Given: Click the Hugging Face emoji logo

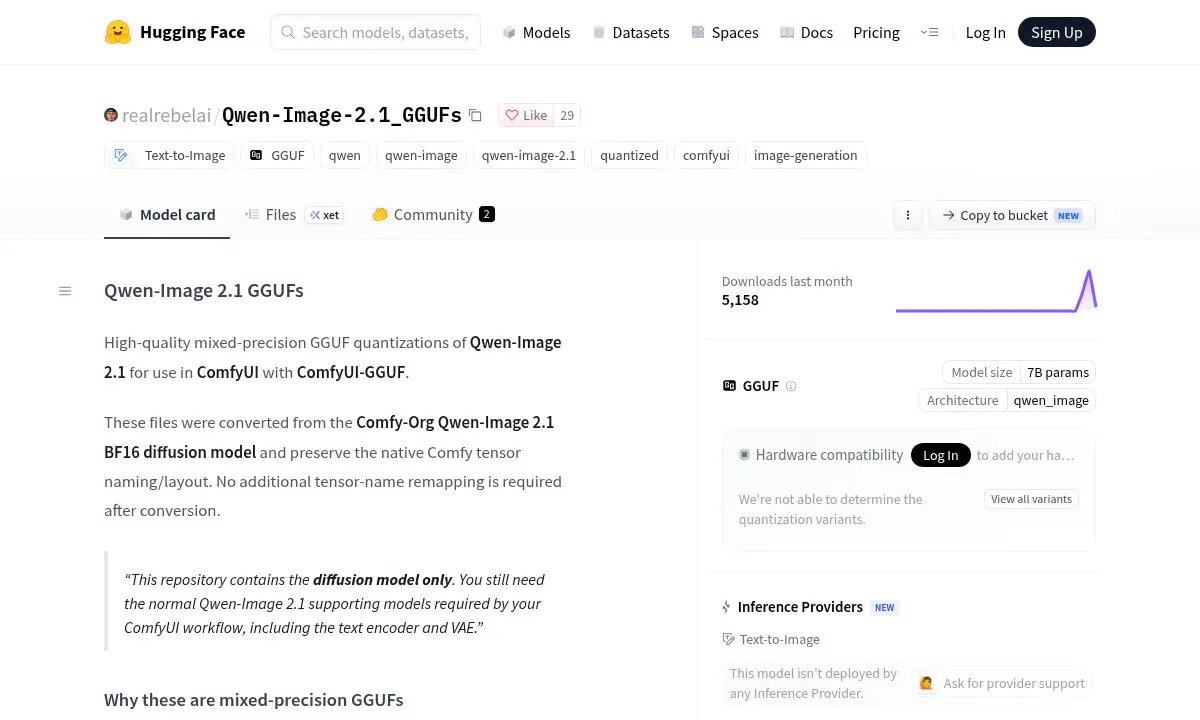Looking at the screenshot, I should 118,32.
